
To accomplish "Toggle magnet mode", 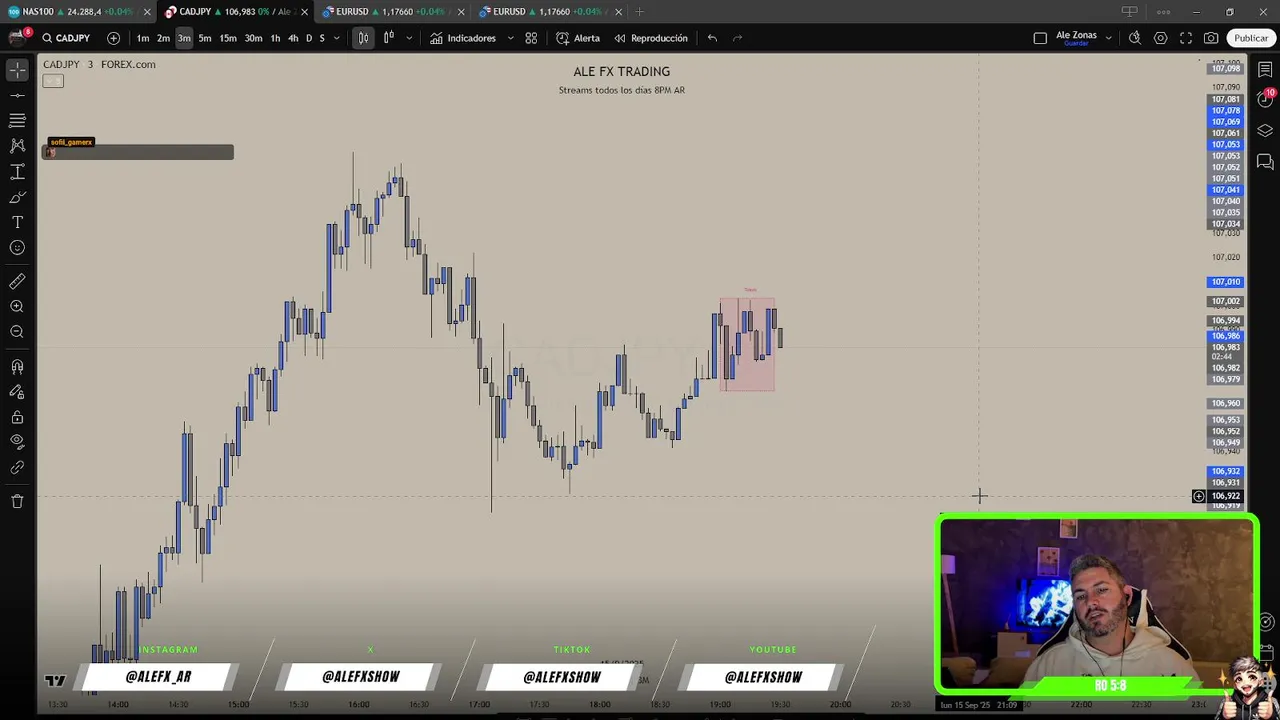I will pyautogui.click(x=17, y=367).
